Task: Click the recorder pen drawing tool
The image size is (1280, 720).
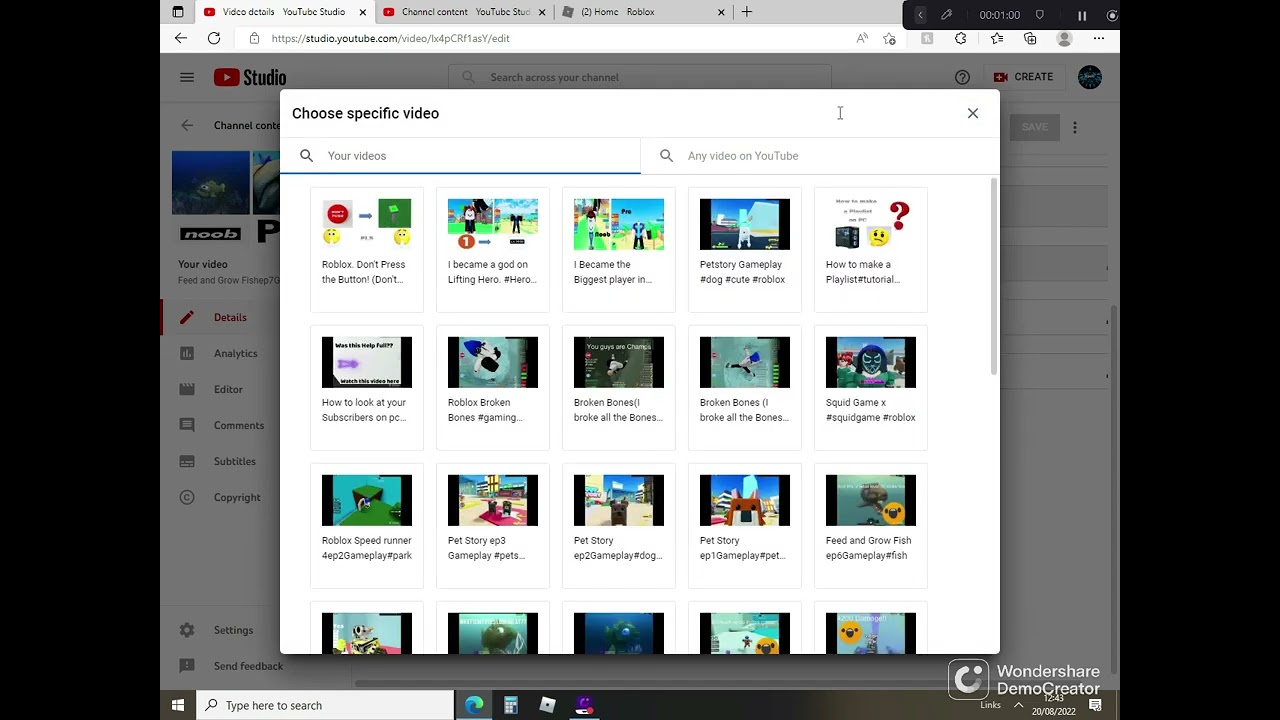Action: (946, 15)
